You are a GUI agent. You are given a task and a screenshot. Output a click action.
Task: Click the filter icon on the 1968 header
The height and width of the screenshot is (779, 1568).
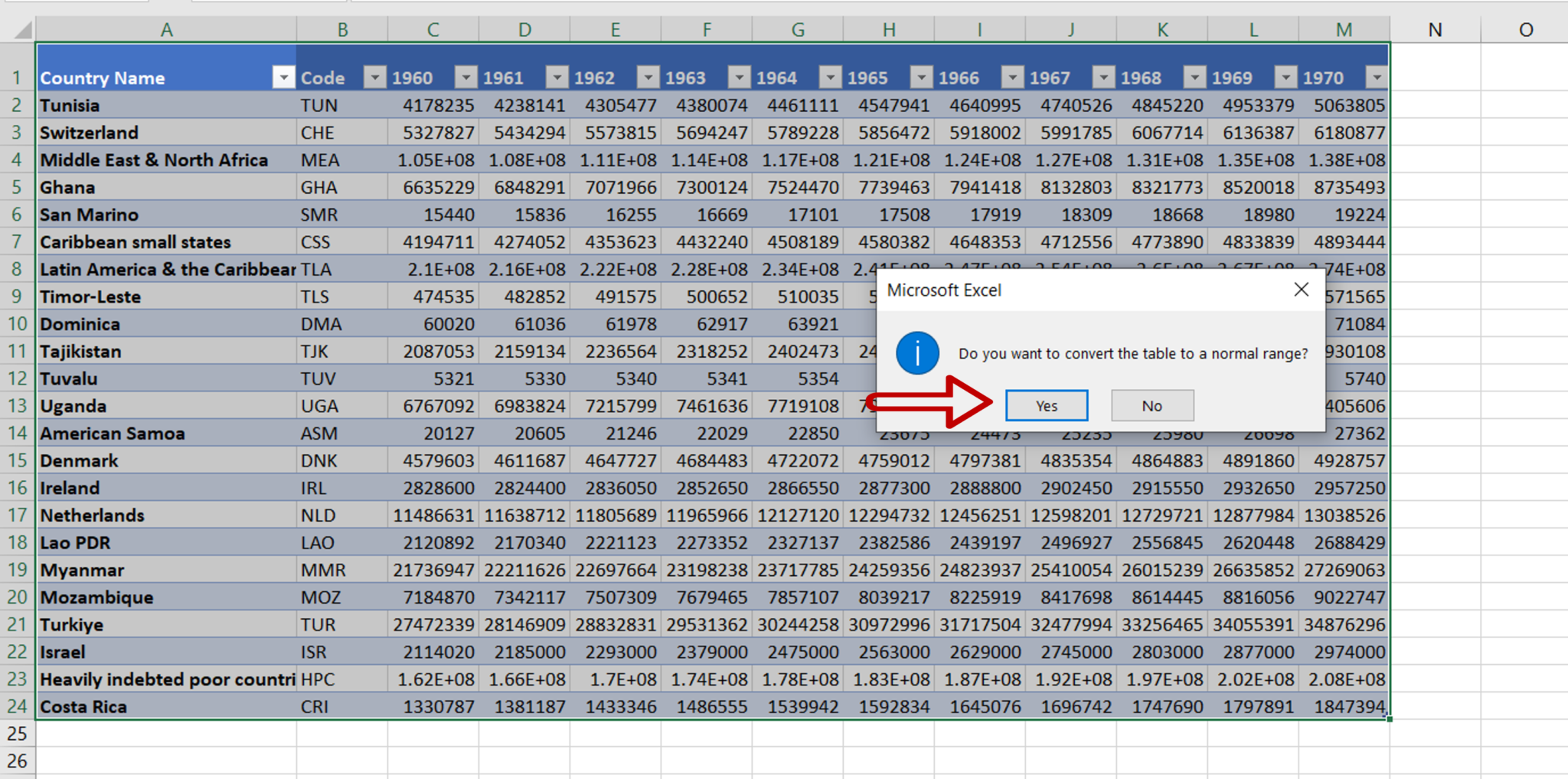tap(1194, 77)
